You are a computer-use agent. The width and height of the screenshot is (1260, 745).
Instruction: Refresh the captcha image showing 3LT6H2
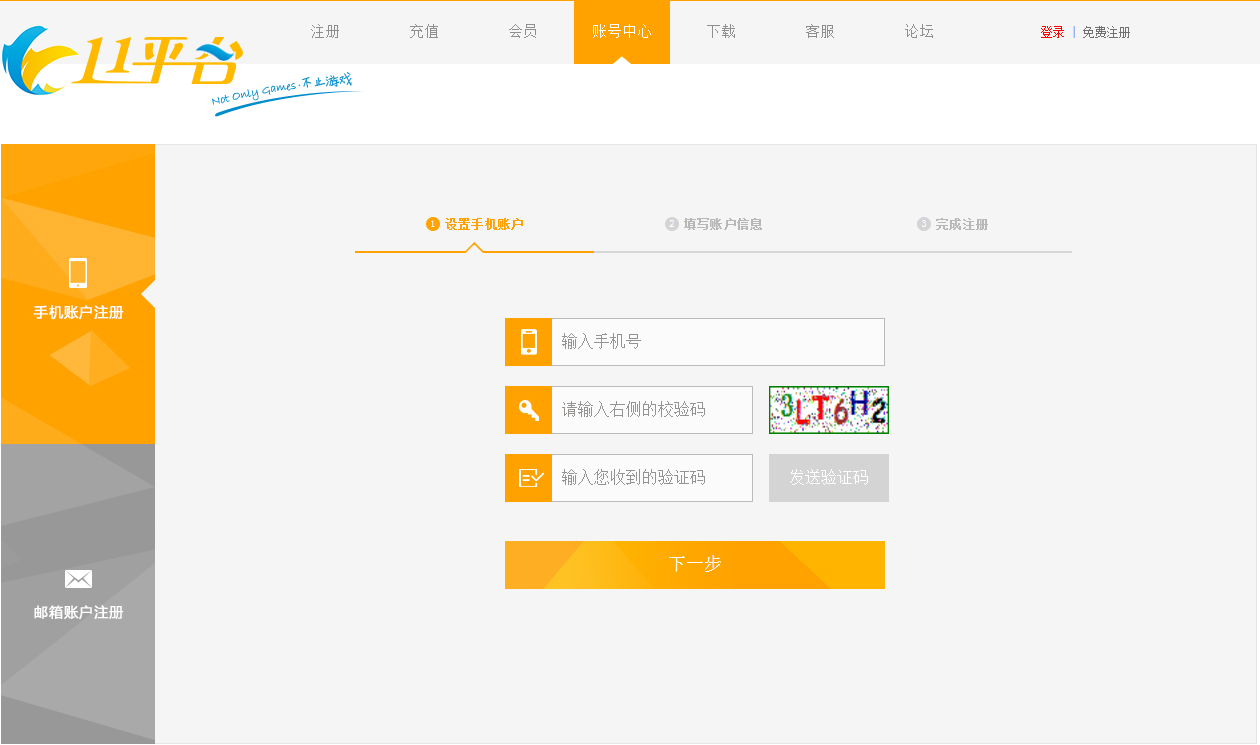(x=828, y=410)
